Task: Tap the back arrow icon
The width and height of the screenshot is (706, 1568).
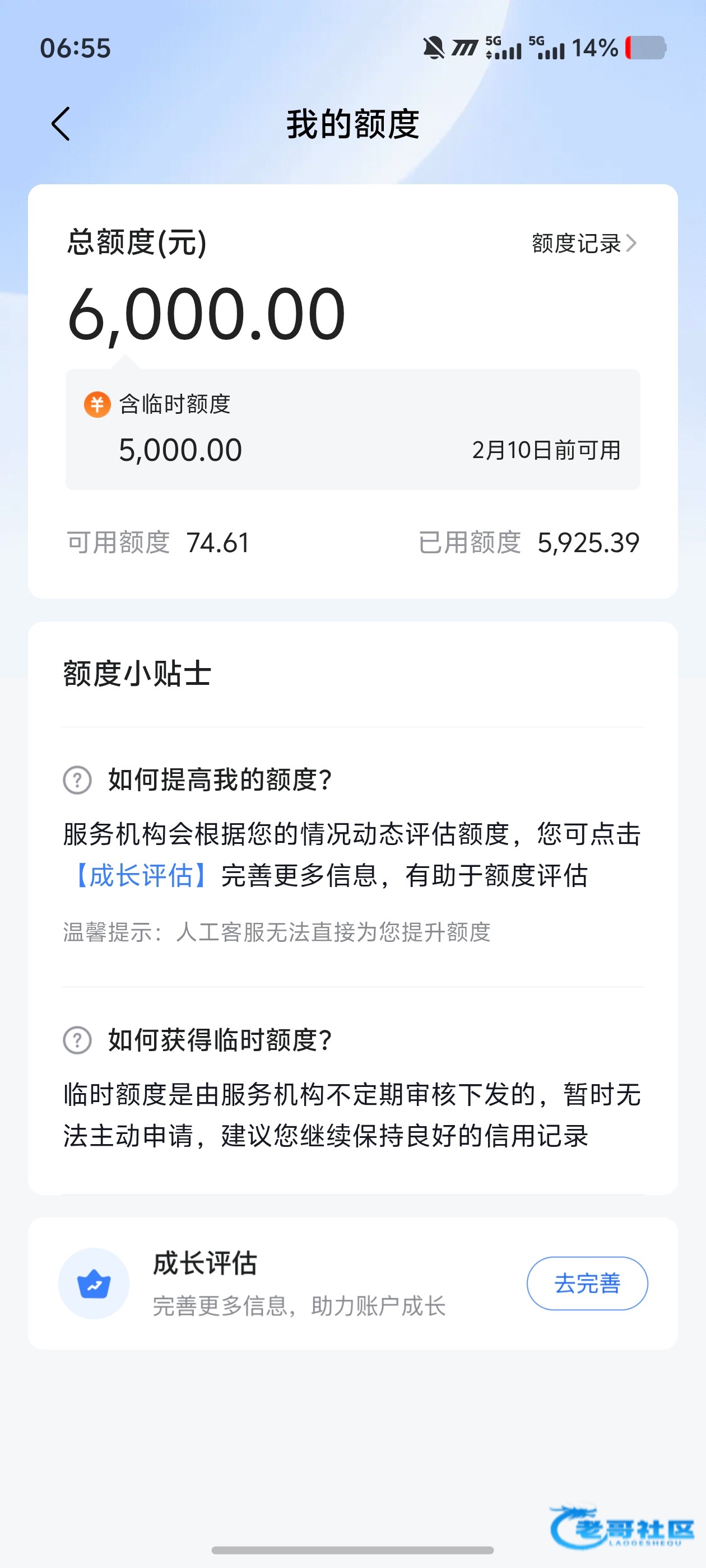Action: point(61,124)
